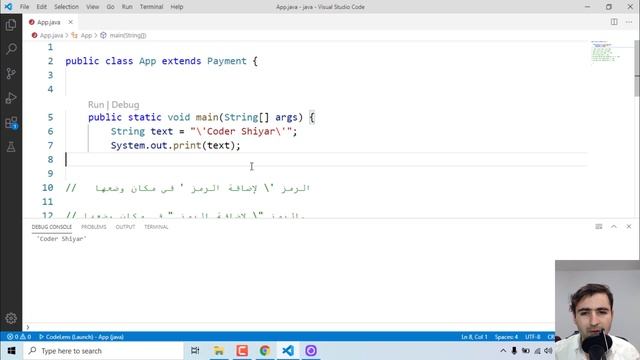This screenshot has height=360, width=640.
Task: Click the App class breadcrumb
Action: 86,36
